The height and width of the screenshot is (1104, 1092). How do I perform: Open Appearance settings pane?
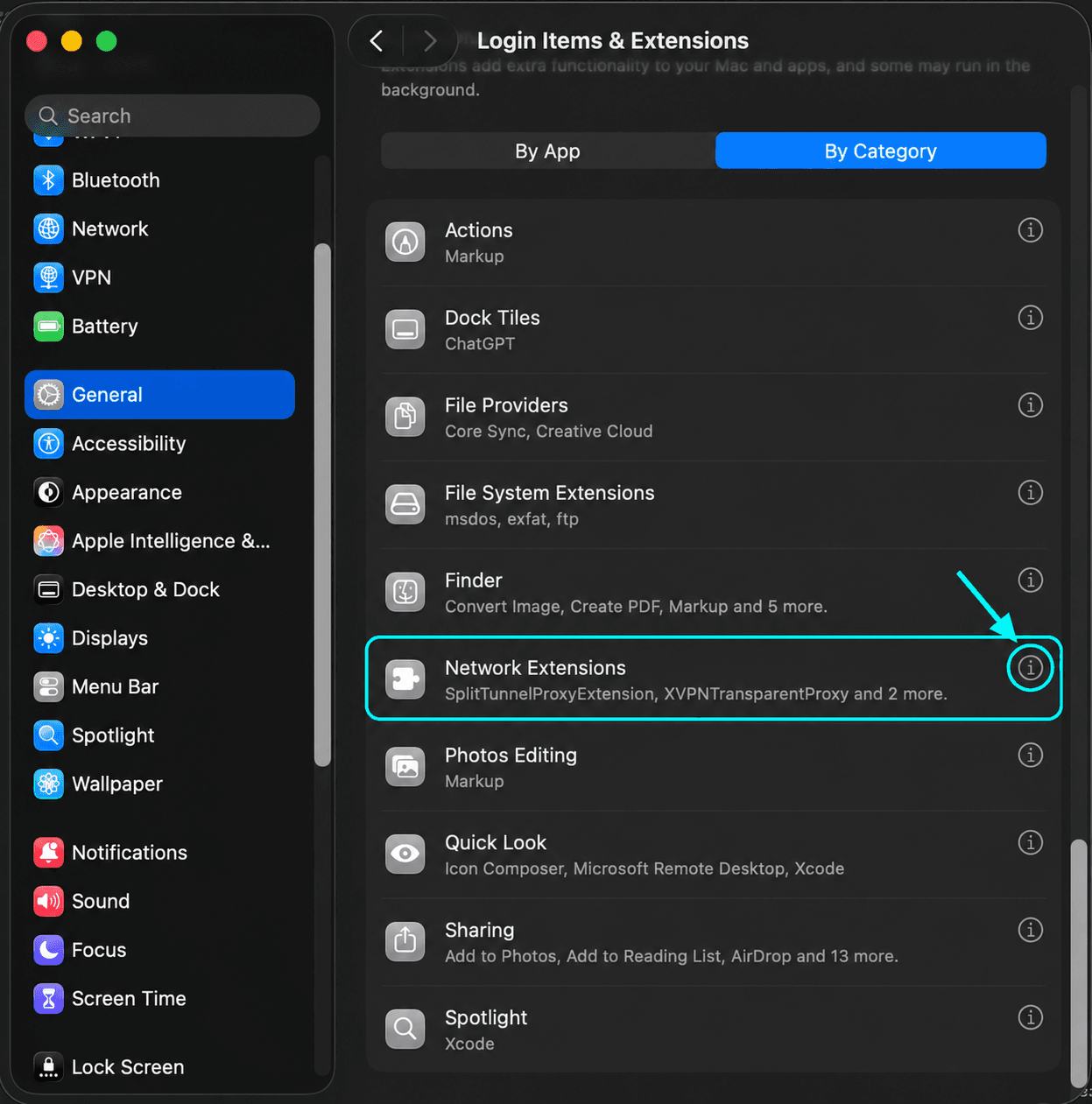pos(160,493)
